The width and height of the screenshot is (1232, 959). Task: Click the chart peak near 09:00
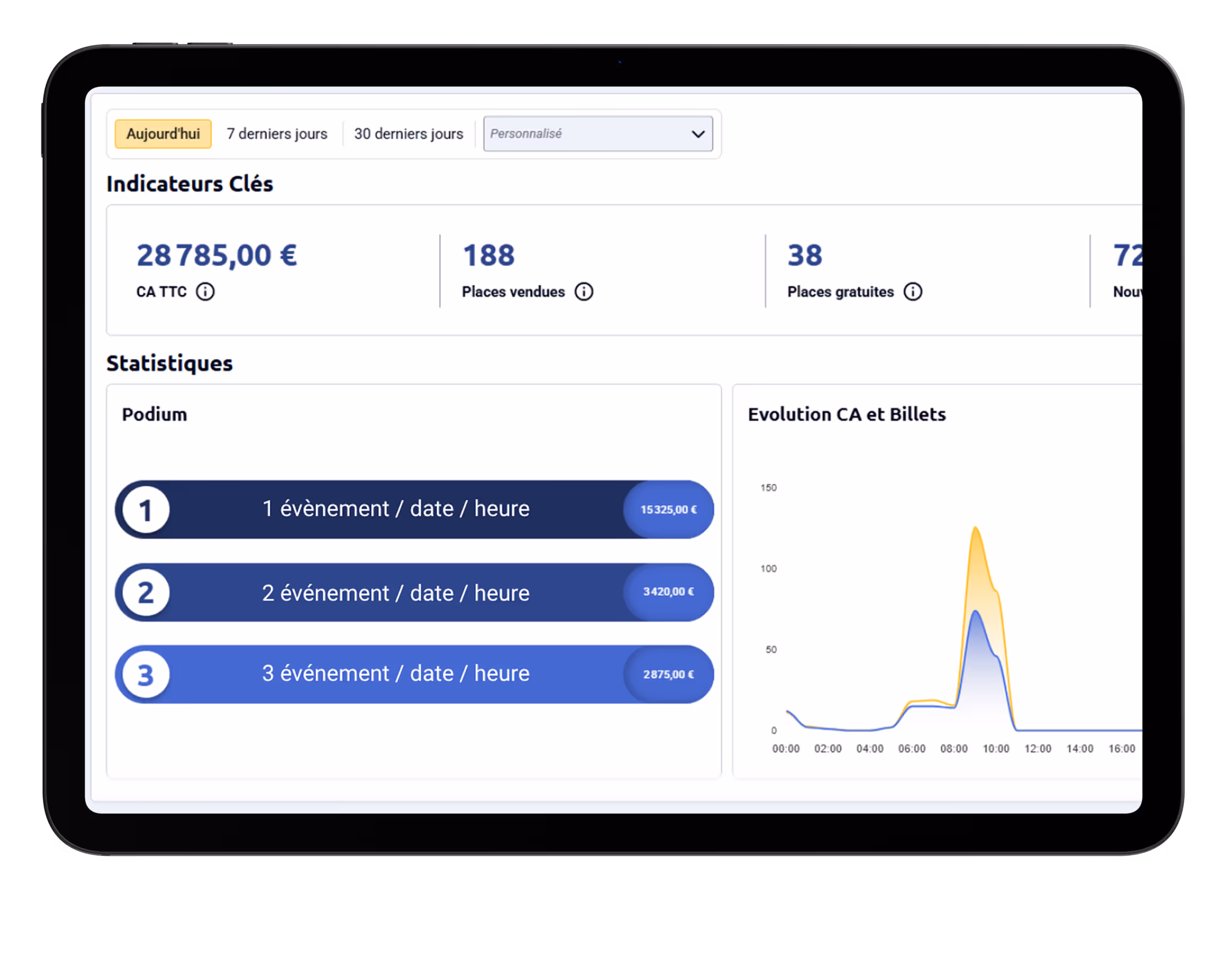975,529
